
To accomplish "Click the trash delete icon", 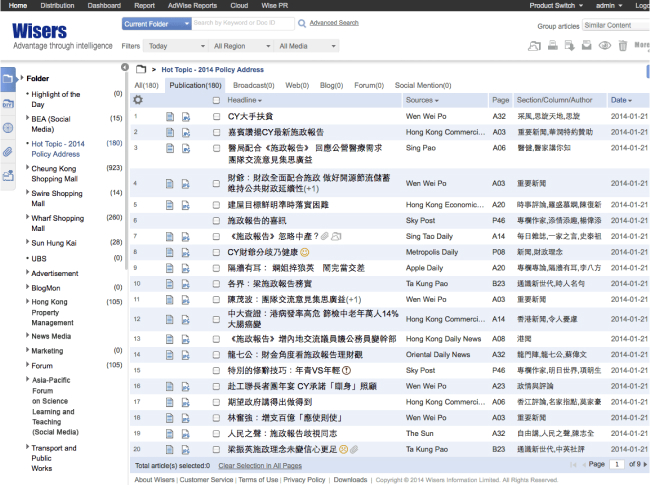I will (623, 46).
